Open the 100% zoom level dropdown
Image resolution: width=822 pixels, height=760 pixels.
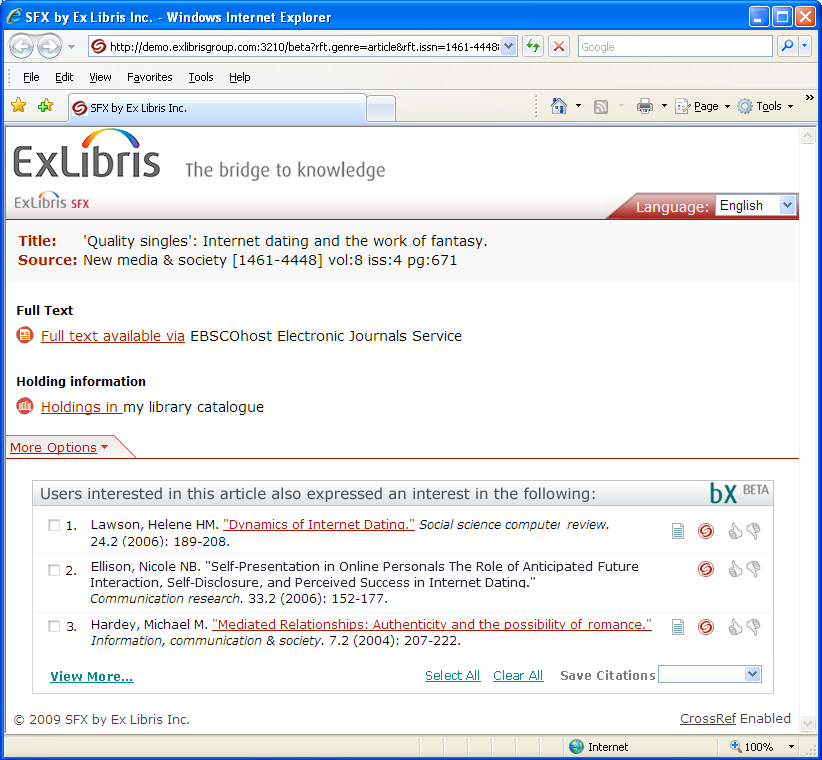(792, 746)
